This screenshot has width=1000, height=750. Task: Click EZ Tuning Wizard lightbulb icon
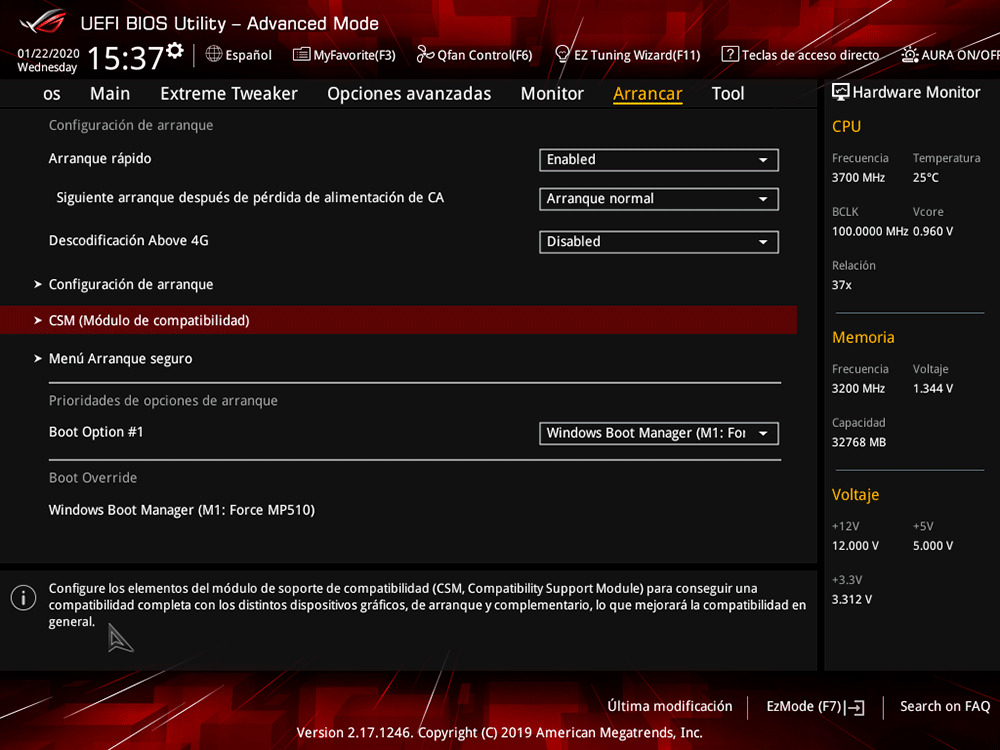click(562, 54)
